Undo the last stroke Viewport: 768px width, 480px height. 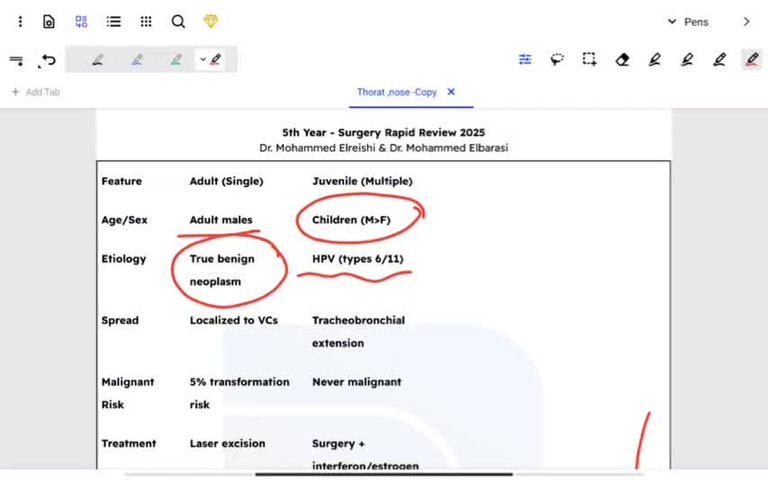47,61
